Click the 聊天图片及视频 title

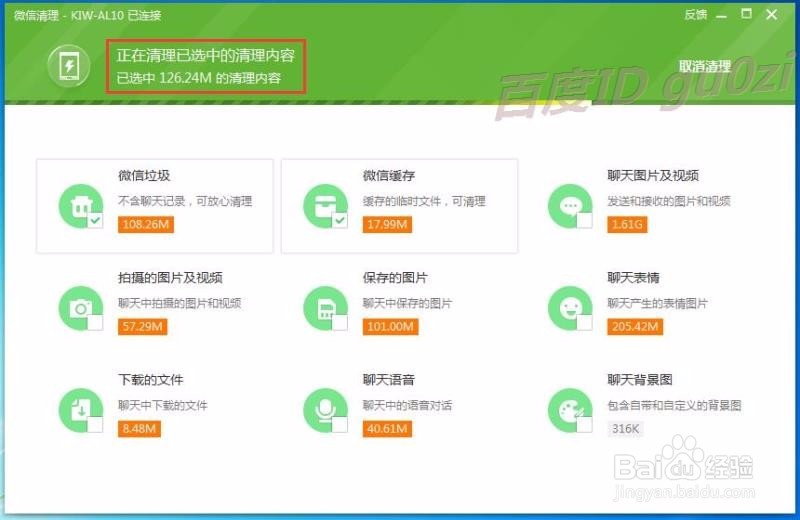click(653, 176)
